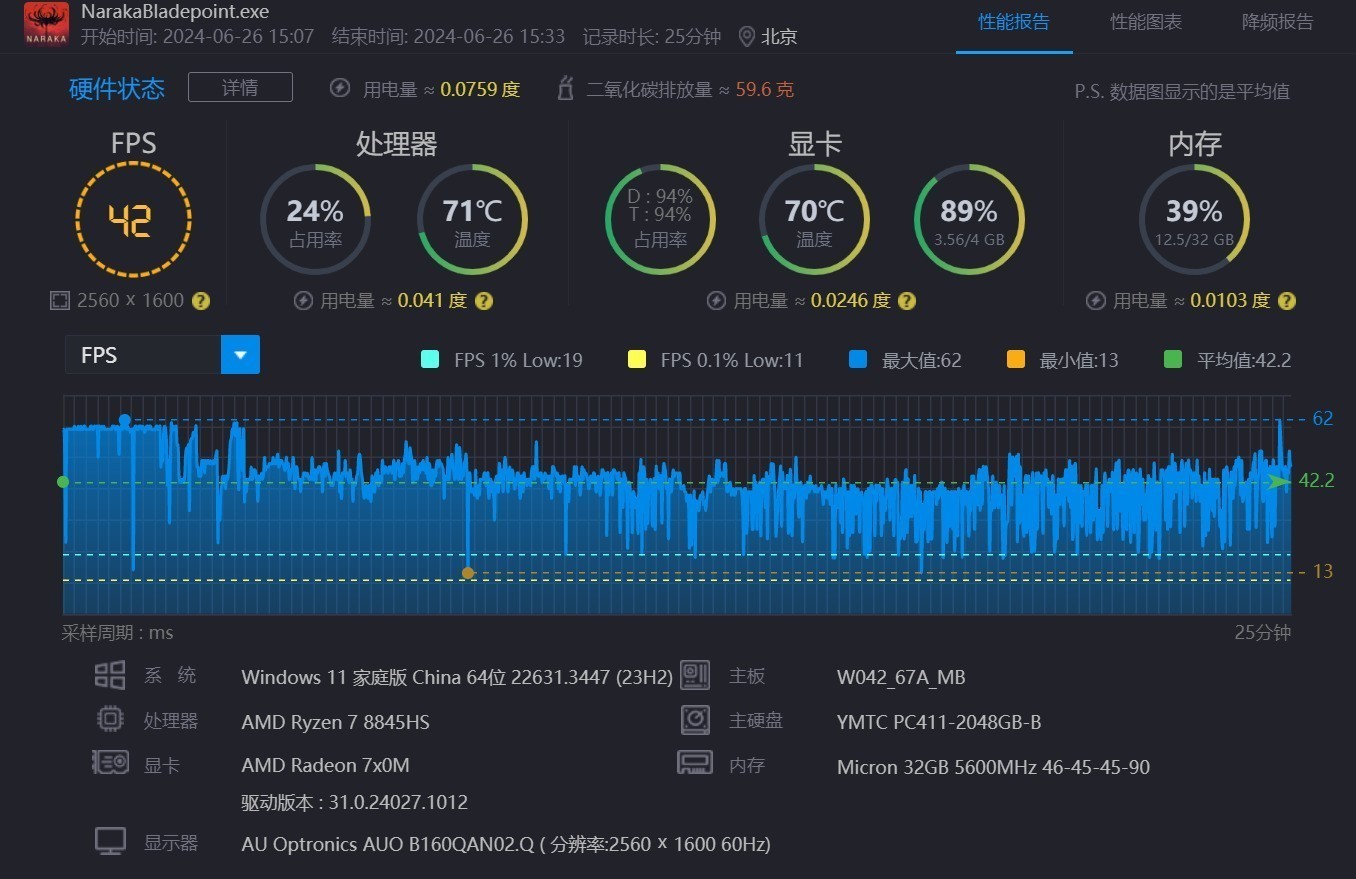1356x879 pixels.
Task: Click the 驱动版本 : 31.0.24027.1012 text
Action: click(x=354, y=802)
